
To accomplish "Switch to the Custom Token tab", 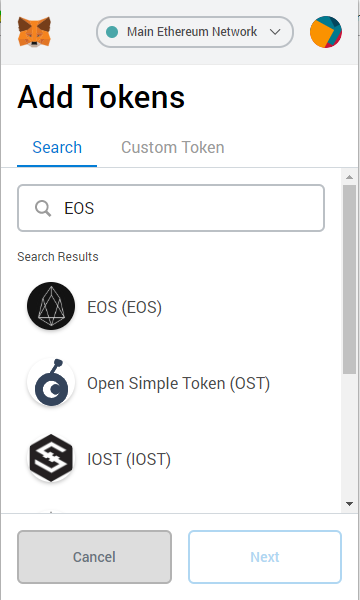I will [x=173, y=147].
